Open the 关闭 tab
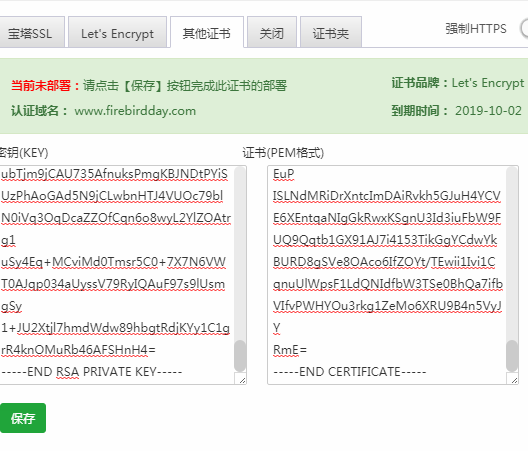 (271, 33)
